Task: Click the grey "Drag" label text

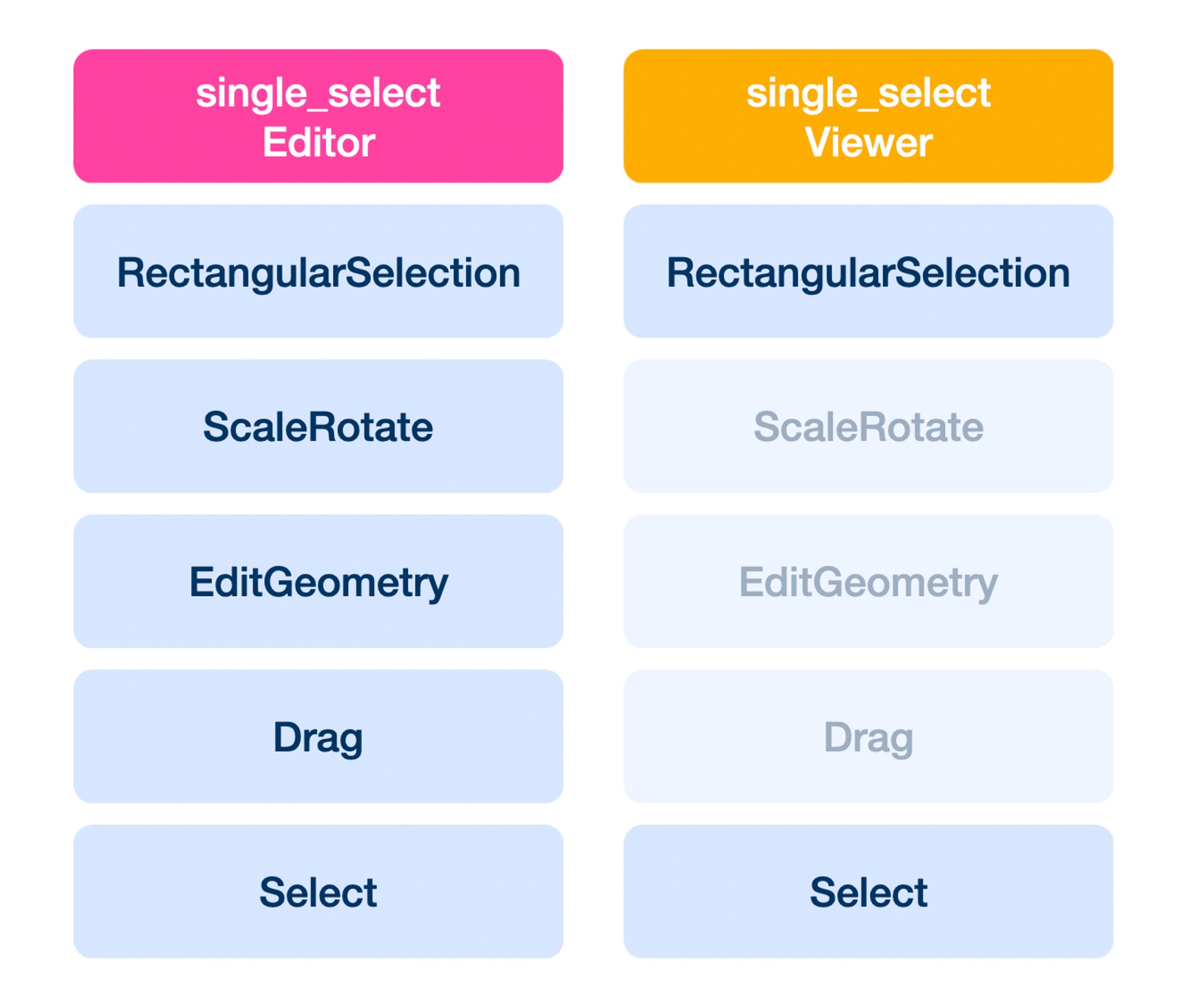Action: point(869,738)
